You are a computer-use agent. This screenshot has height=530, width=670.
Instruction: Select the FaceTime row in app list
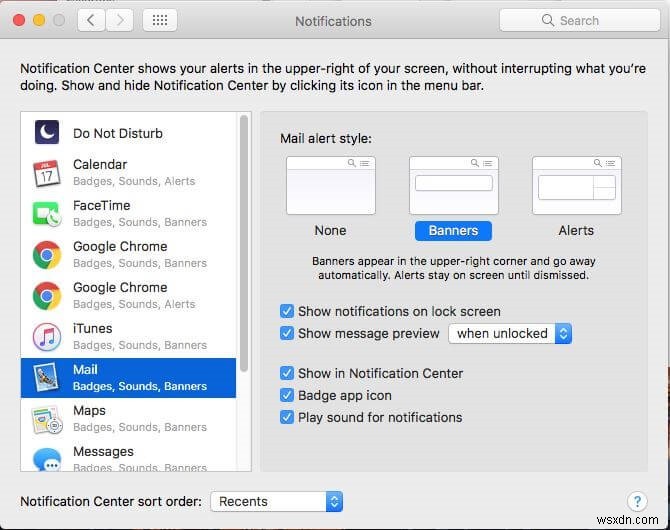pyautogui.click(x=128, y=214)
